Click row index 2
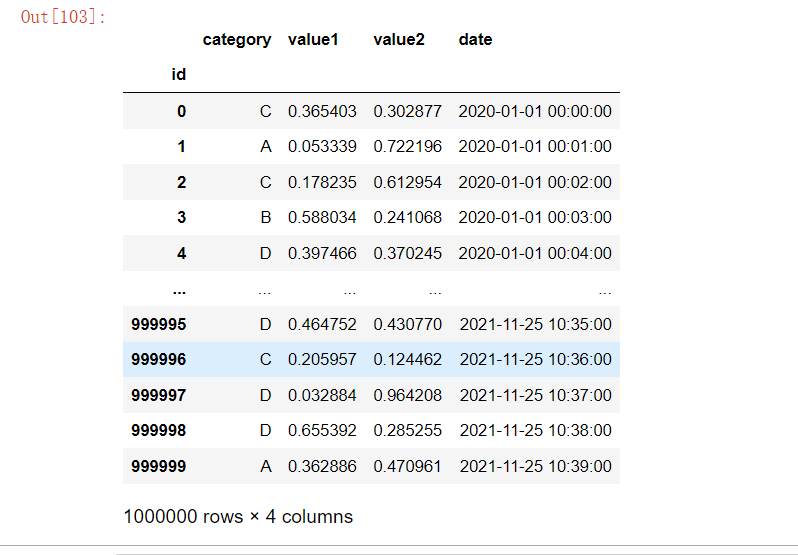Image resolution: width=798 pixels, height=555 pixels. (182, 182)
